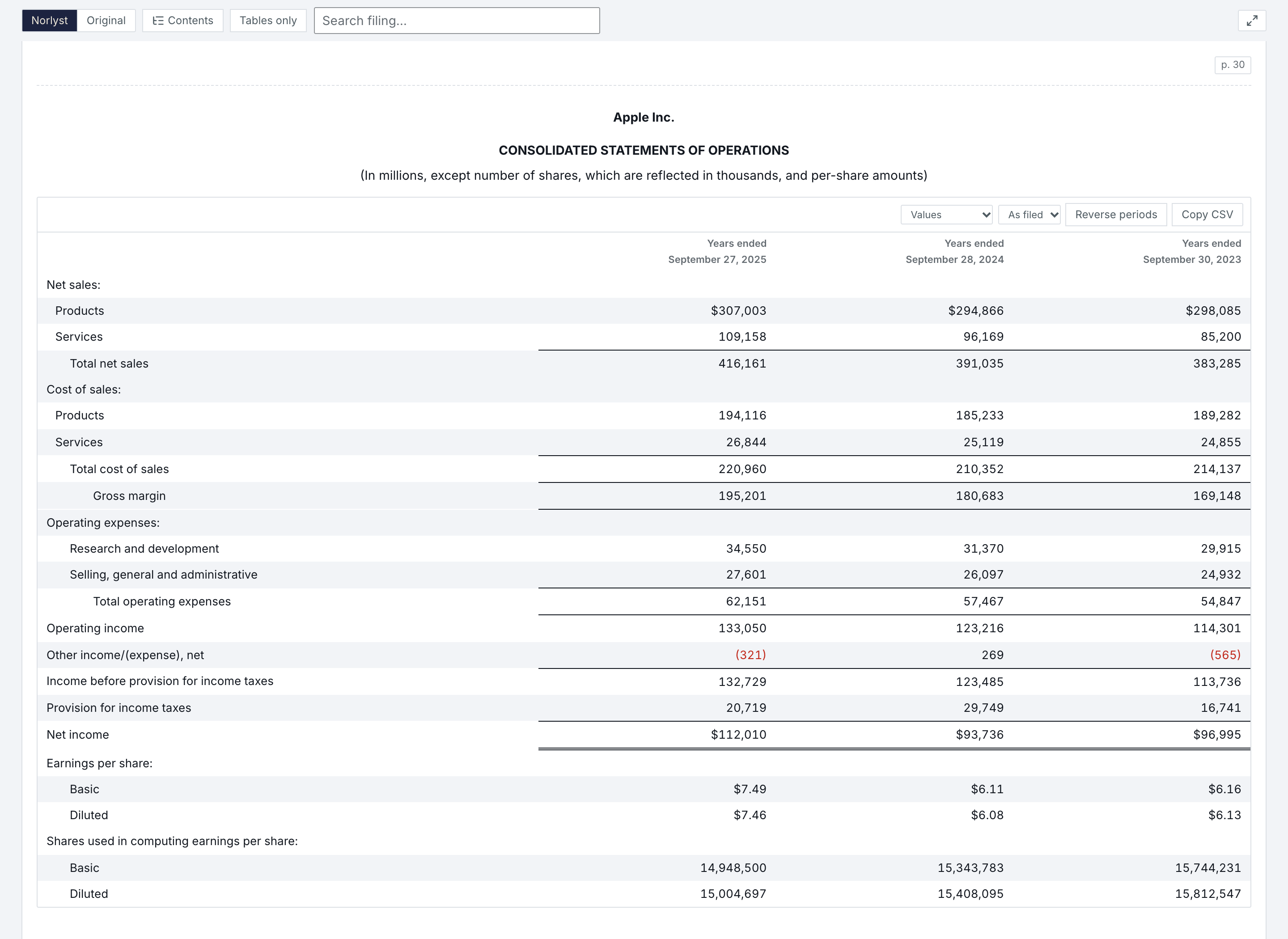Toggle Tables only mode
1288x939 pixels.
(268, 21)
